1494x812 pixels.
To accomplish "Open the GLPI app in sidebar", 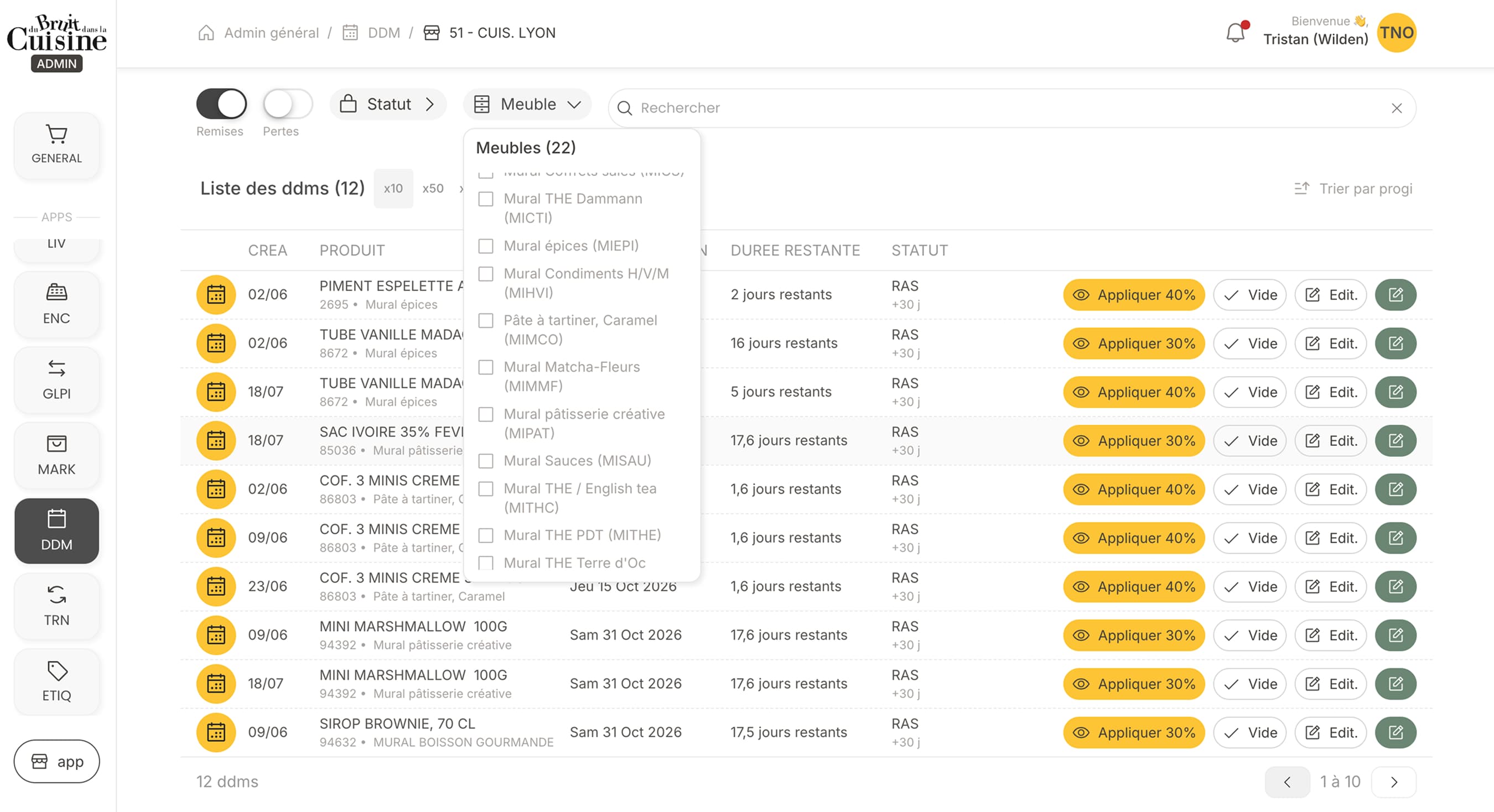I will [x=57, y=380].
